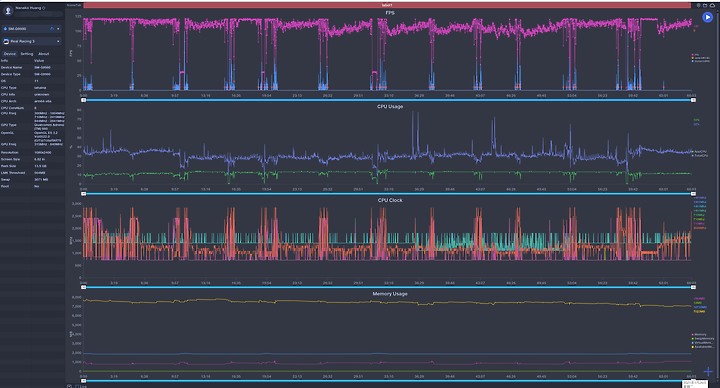Select the Swap row in the info table
The height and width of the screenshot is (388, 720).
[x=33, y=180]
